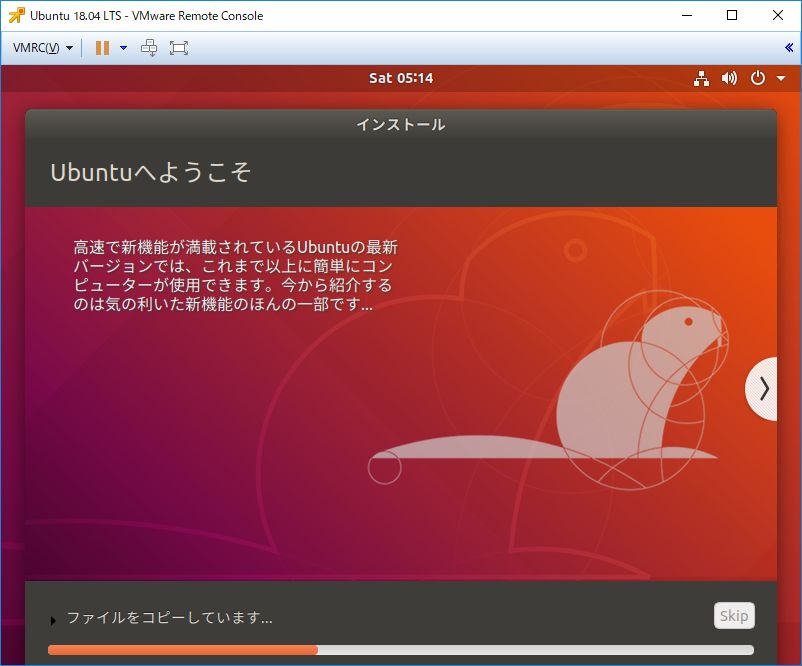The image size is (802, 666).
Task: Click the ファイルをコピーしています status text
Action: pyautogui.click(x=170, y=617)
